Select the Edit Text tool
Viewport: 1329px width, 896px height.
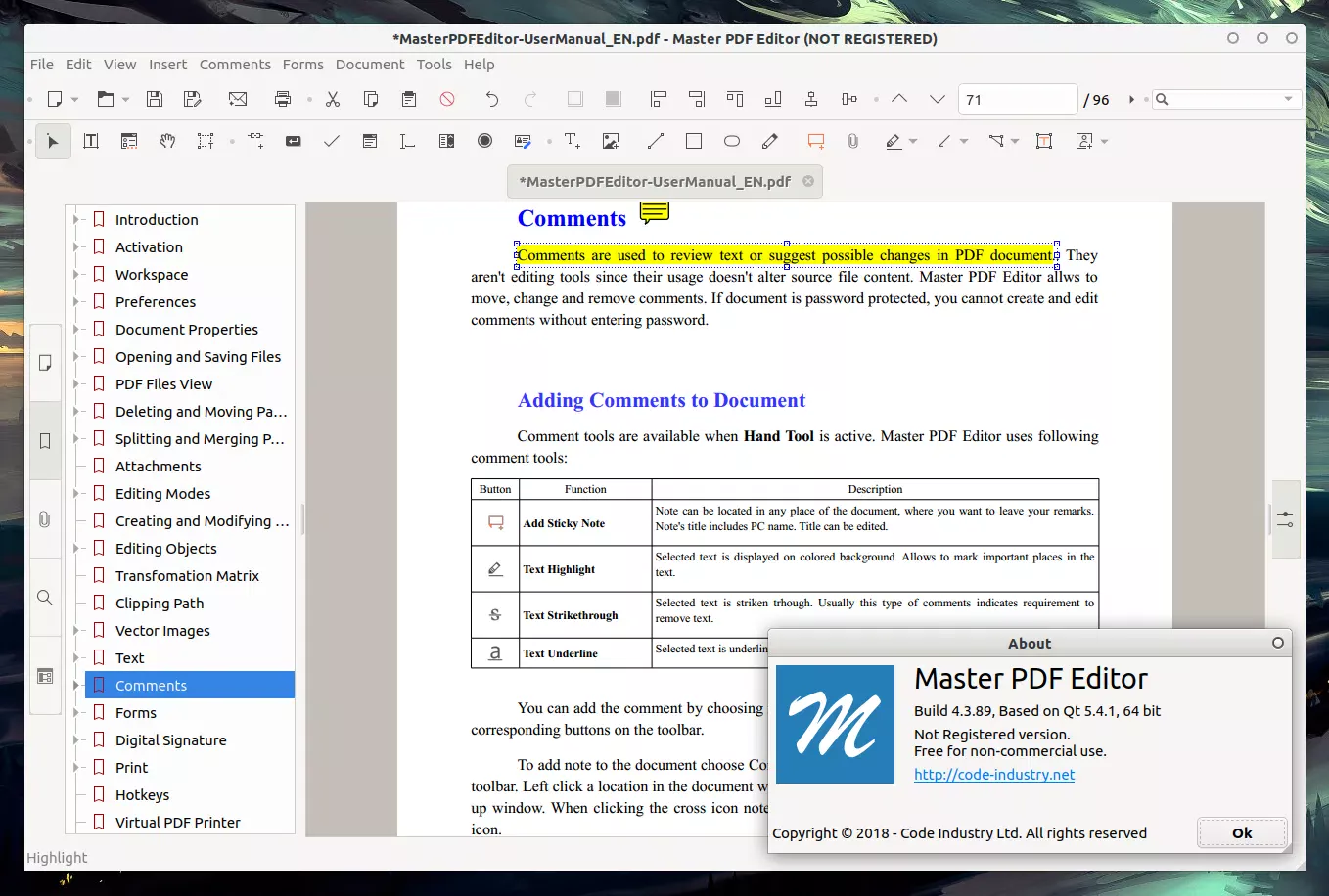pos(90,141)
